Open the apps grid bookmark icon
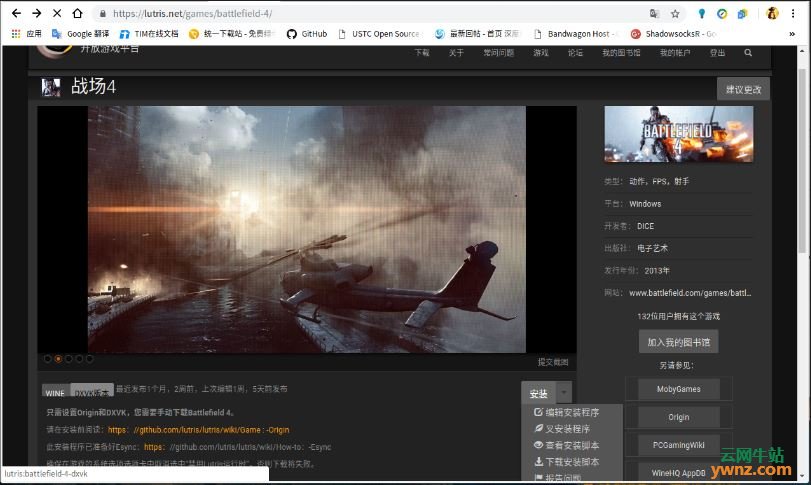This screenshot has width=811, height=485. [x=16, y=34]
